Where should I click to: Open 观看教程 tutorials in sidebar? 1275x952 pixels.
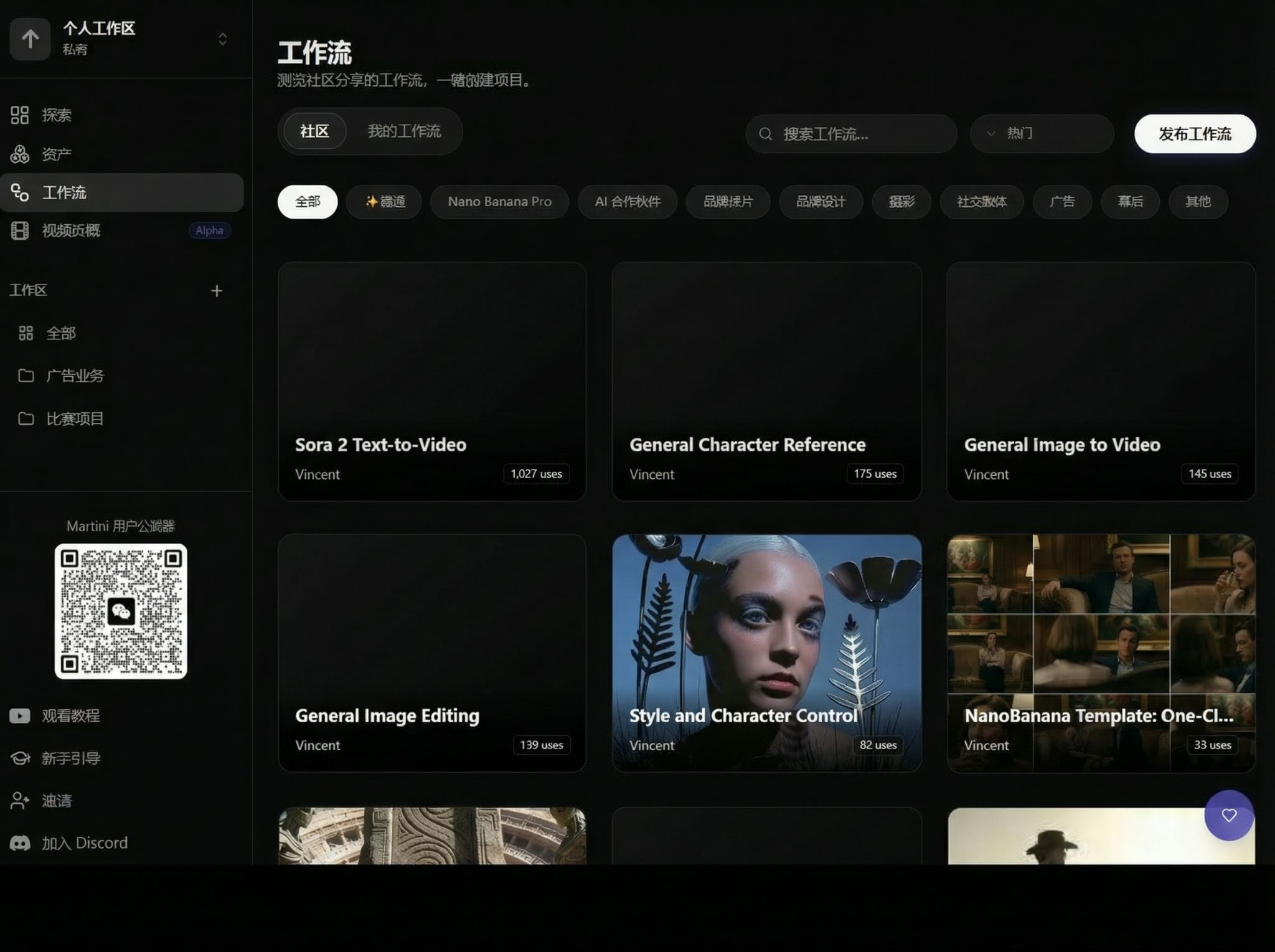tap(70, 715)
